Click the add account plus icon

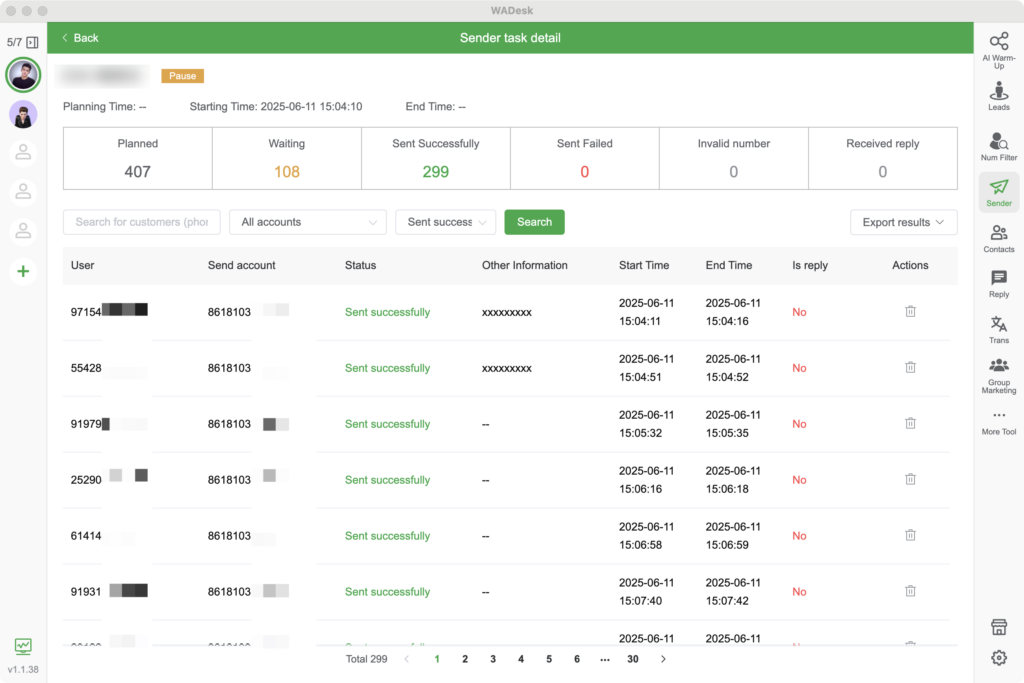coord(23,271)
